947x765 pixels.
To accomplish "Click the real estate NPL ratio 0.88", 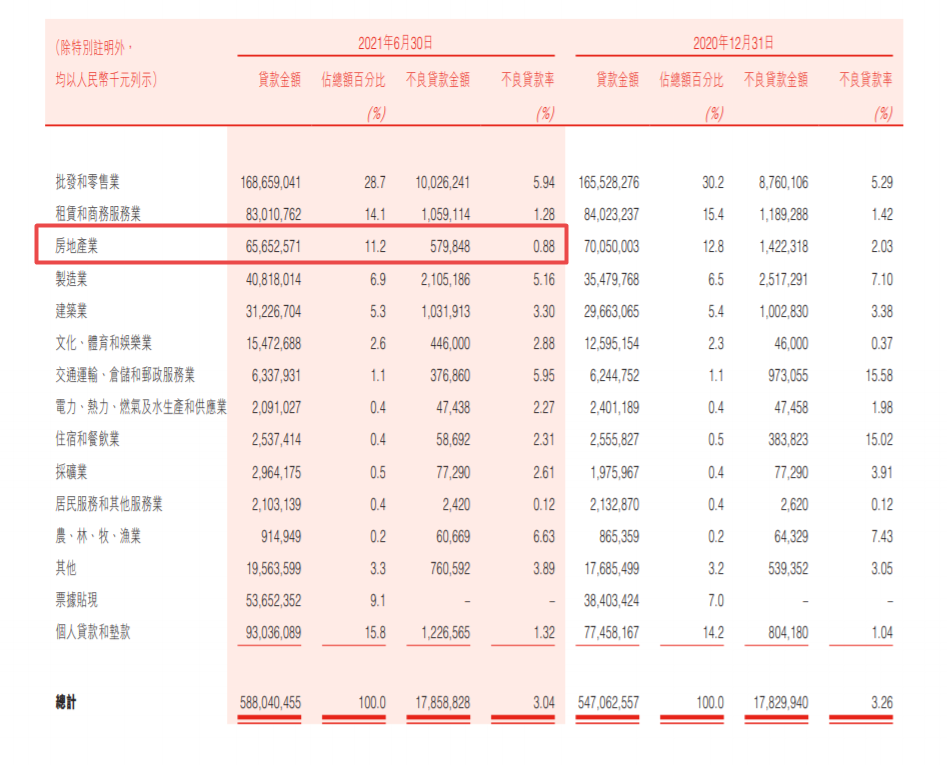I will click(544, 246).
